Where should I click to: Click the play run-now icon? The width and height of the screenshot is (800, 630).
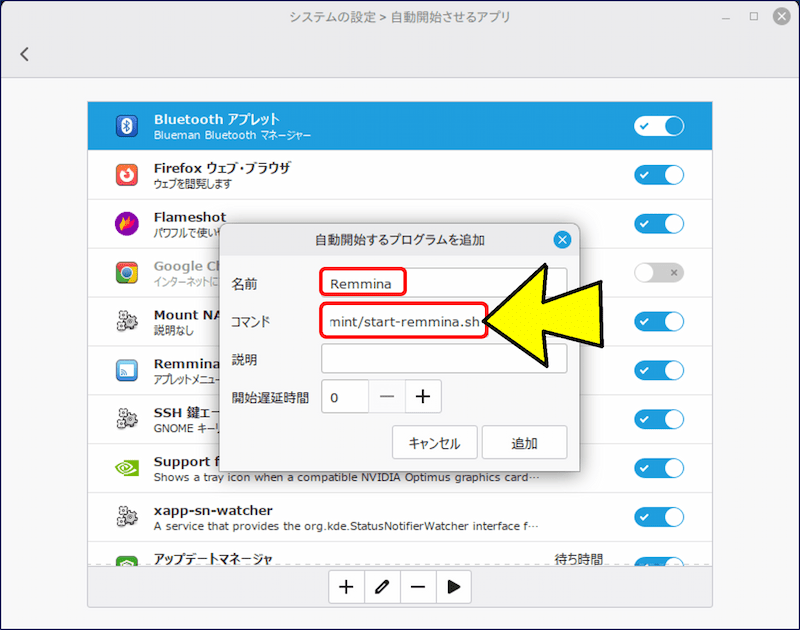point(453,587)
